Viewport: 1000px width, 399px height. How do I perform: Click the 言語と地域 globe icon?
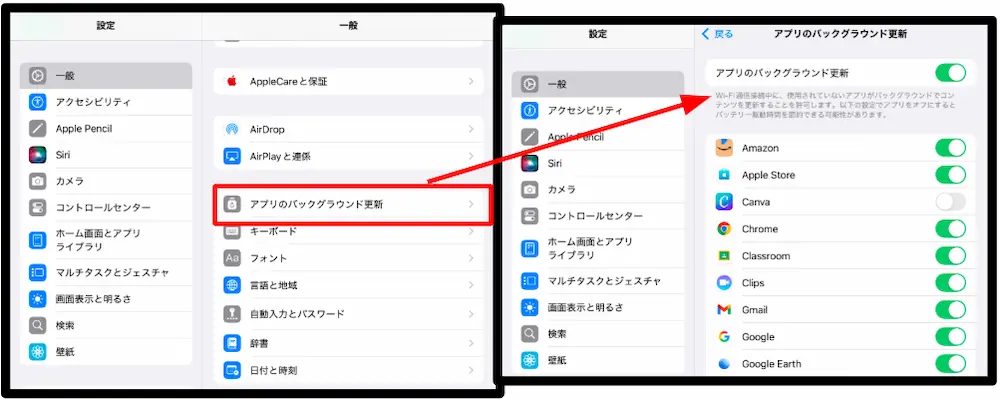coord(232,285)
